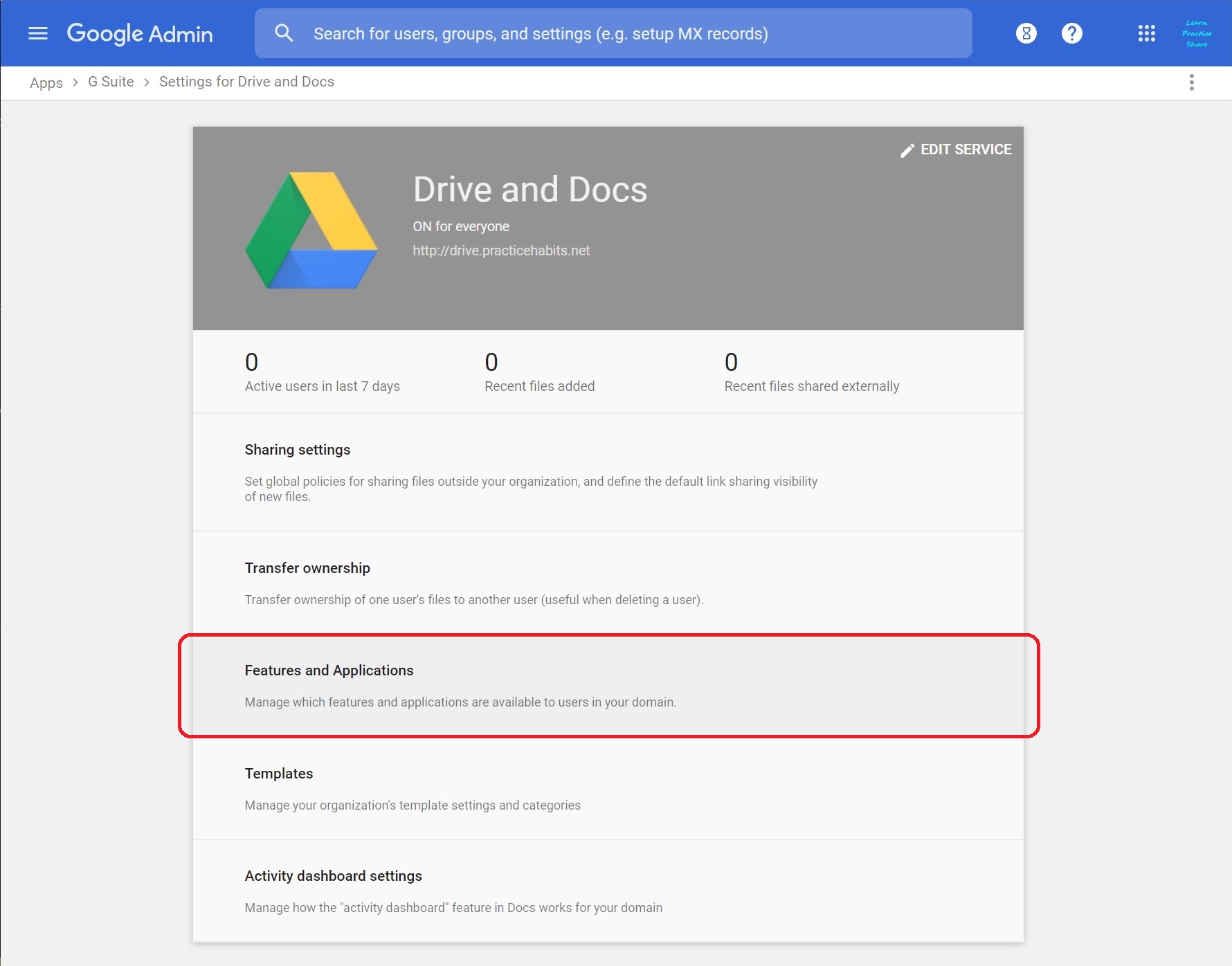
Task: Open the drive.practicehabits.net link
Action: pyautogui.click(x=501, y=250)
